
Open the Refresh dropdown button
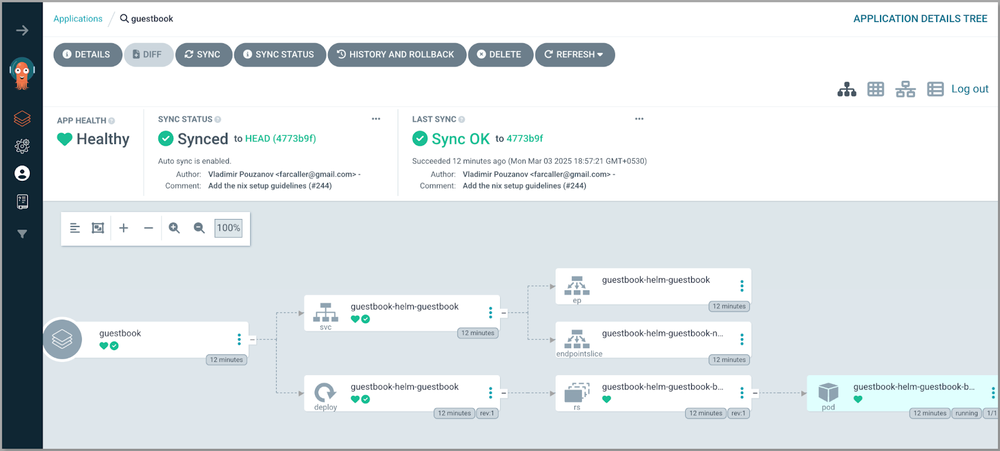click(575, 55)
